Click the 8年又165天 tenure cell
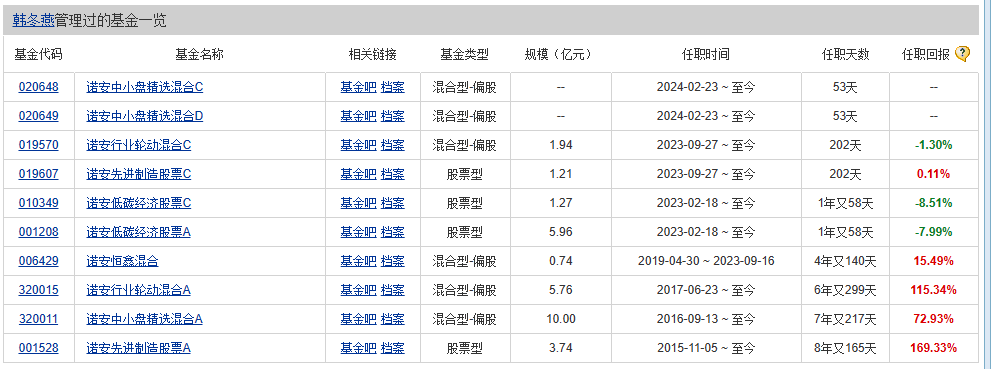 tap(845, 348)
